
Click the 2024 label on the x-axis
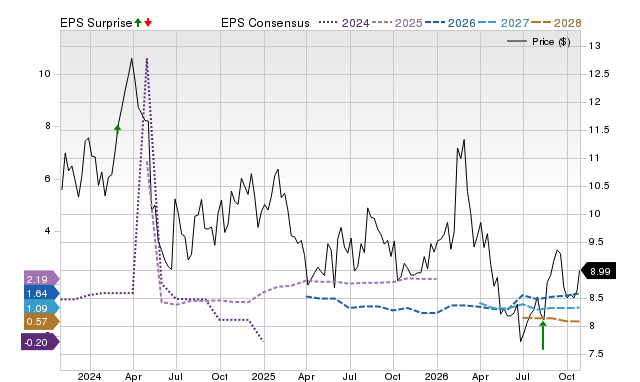pyautogui.click(x=89, y=376)
